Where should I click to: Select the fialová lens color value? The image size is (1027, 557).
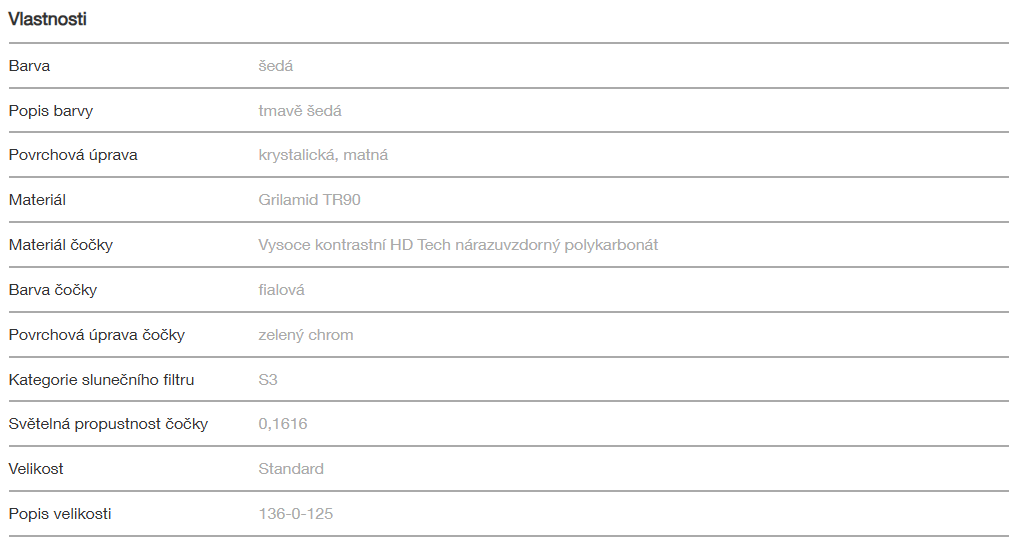click(281, 290)
